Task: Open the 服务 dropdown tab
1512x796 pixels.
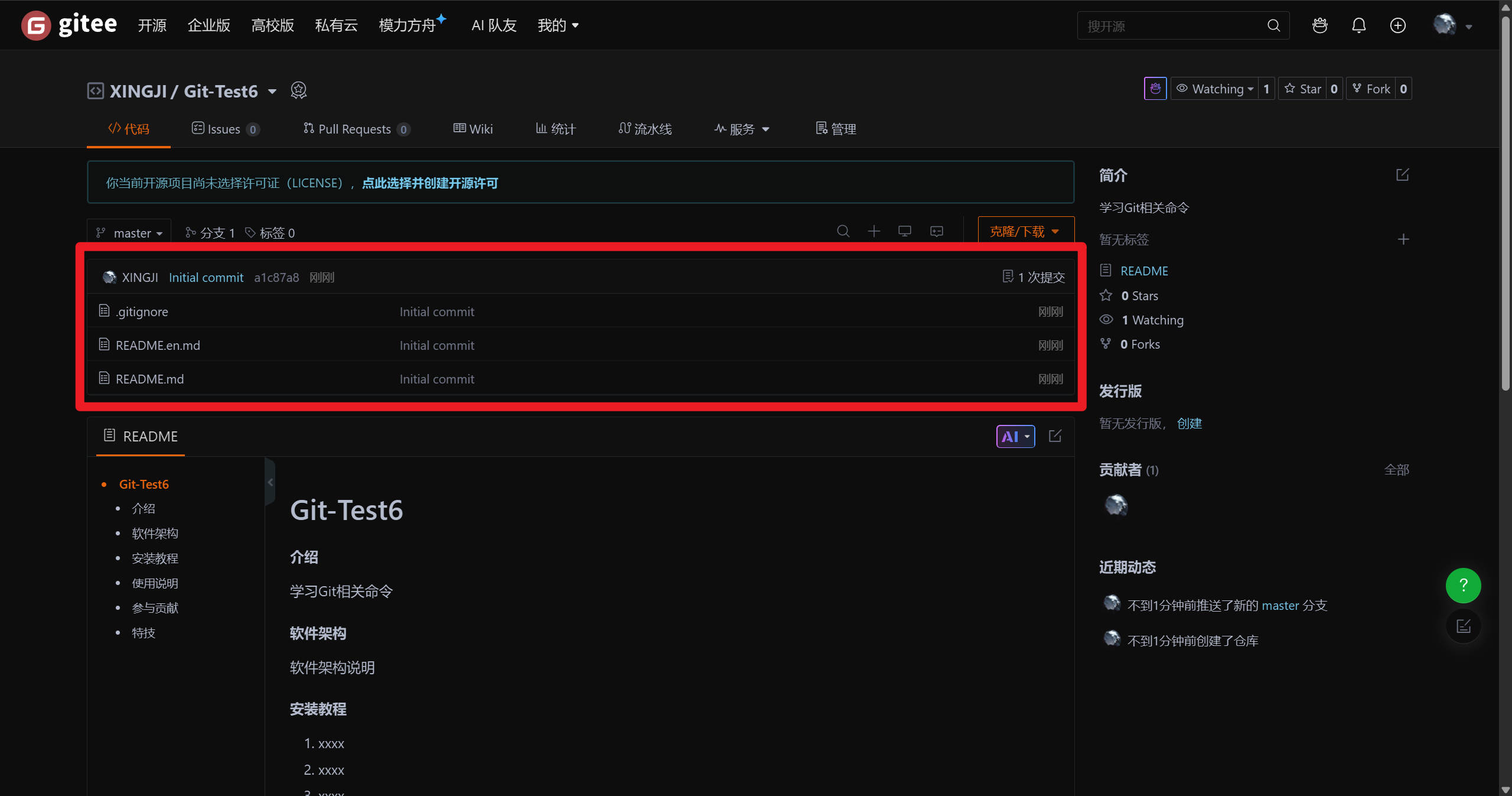Action: click(742, 129)
